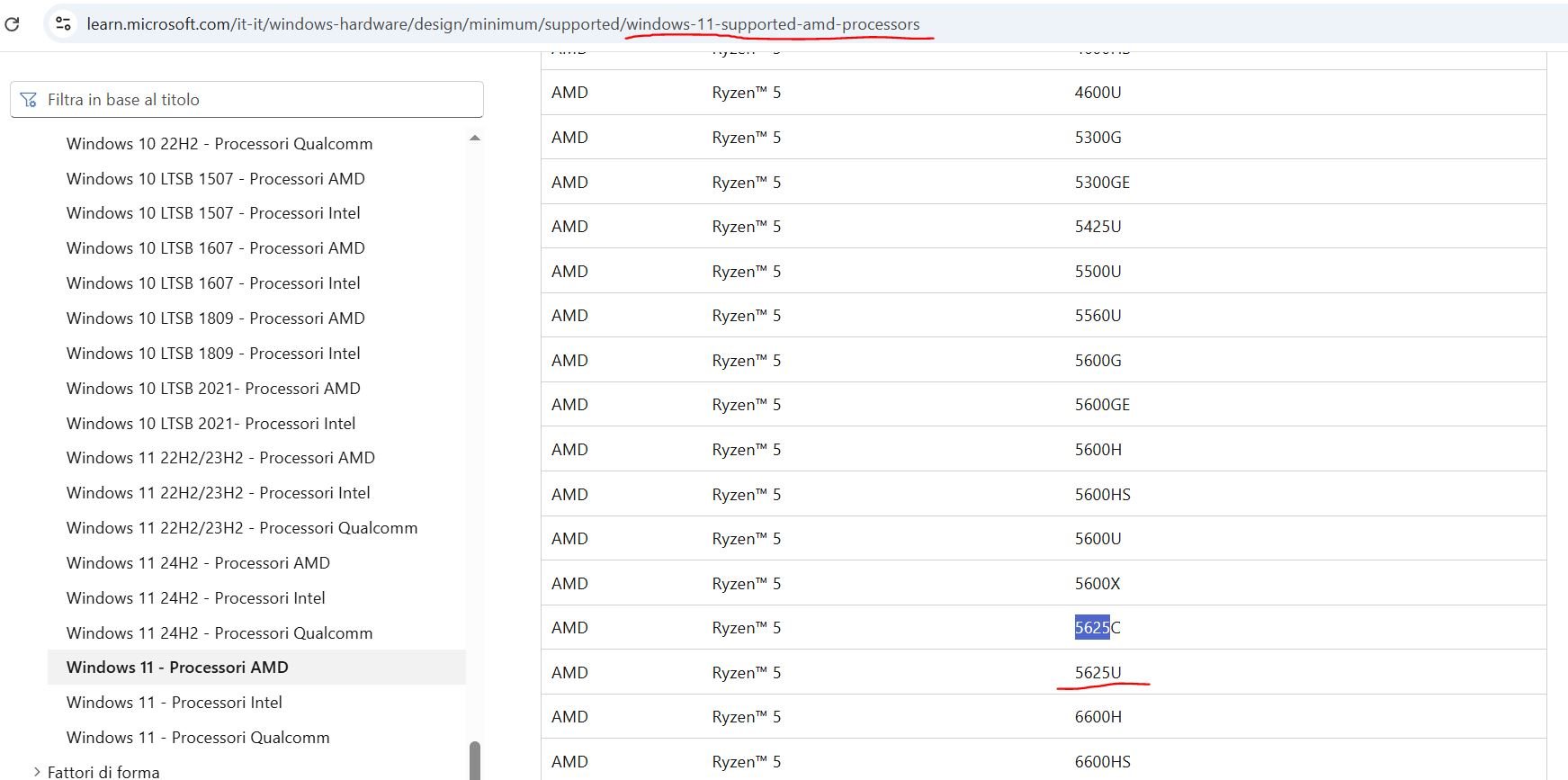Screen dimensions: 1568x780
Task: Open 'Windows 10 LTSB 2021- Processori AMD'
Action: pyautogui.click(x=213, y=389)
